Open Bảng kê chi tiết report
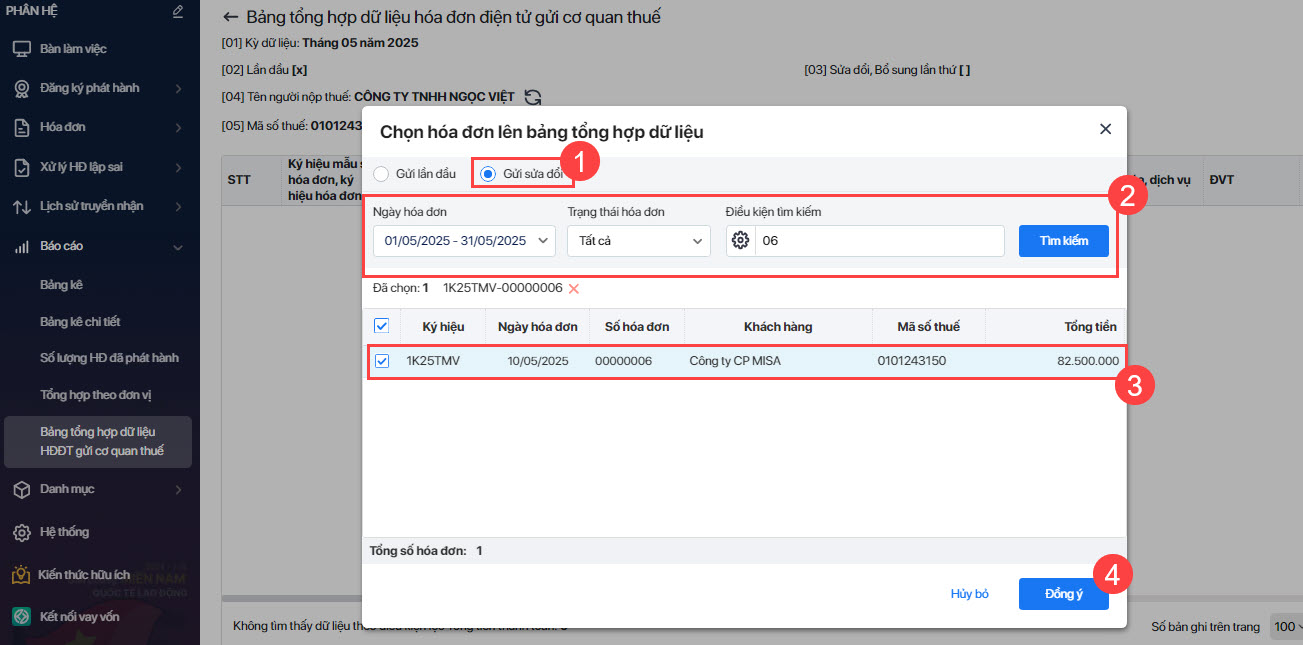The image size is (1303, 645). click(80, 321)
